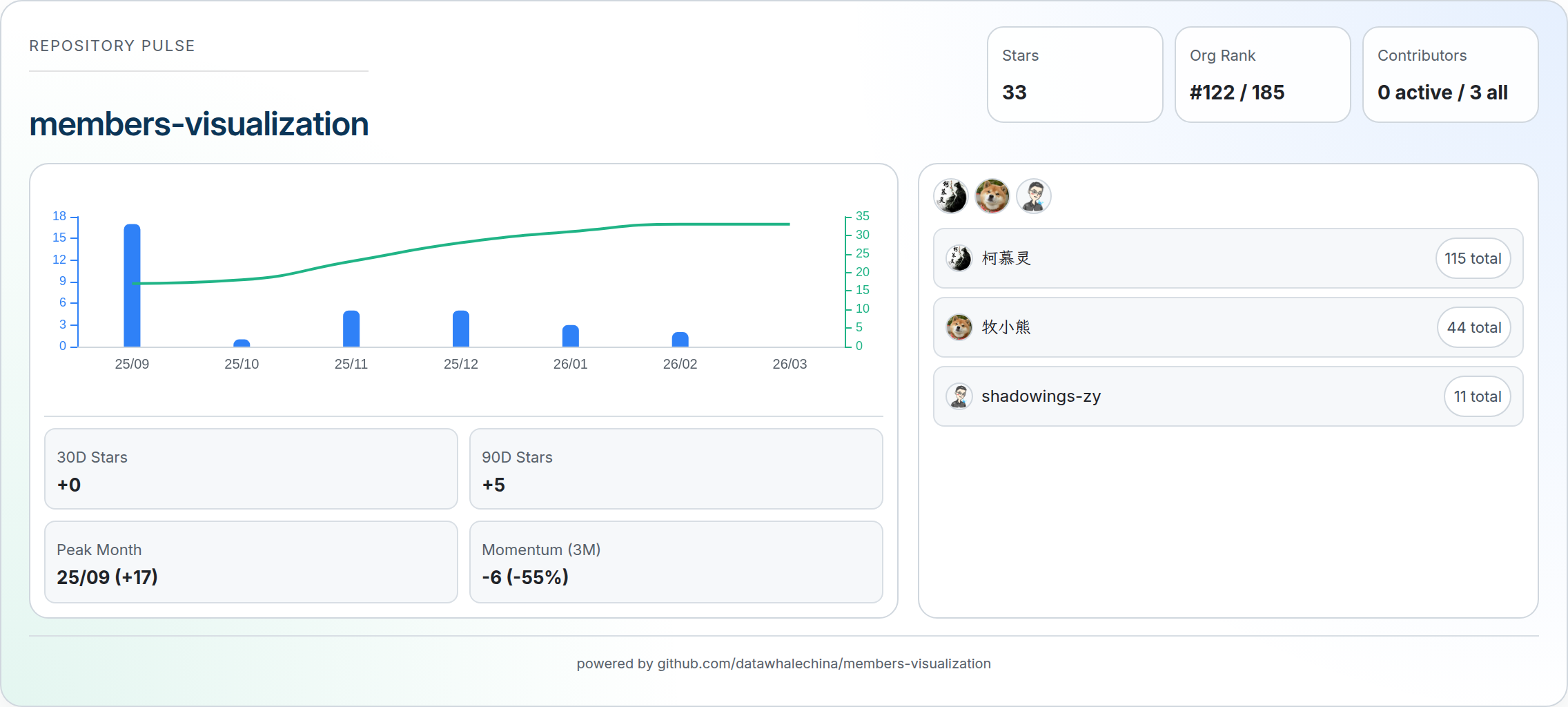Click the members-visualization repository title
Screen dimensions: 1568x707
199,124
